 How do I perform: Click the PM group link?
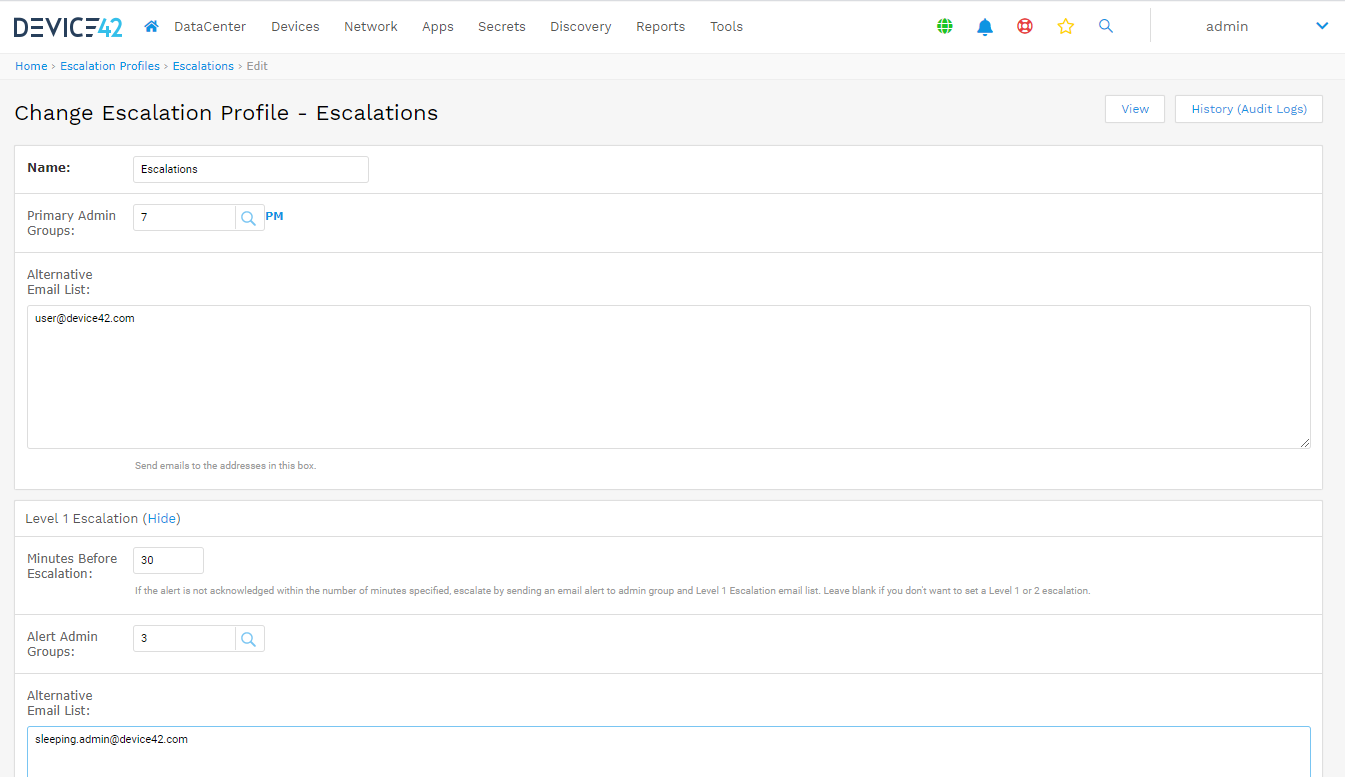274,216
